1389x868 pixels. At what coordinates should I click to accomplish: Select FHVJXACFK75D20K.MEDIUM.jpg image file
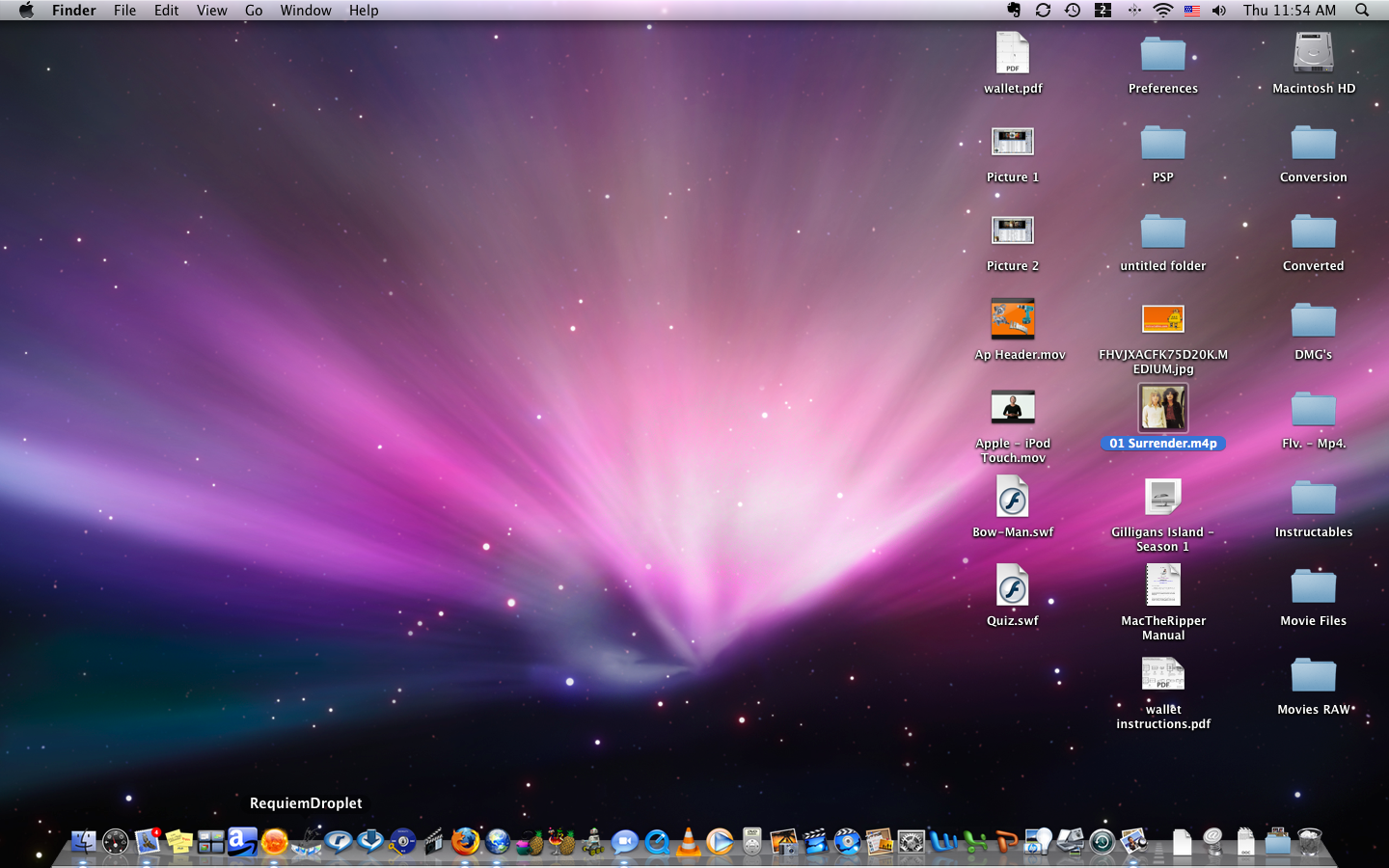point(1163,319)
